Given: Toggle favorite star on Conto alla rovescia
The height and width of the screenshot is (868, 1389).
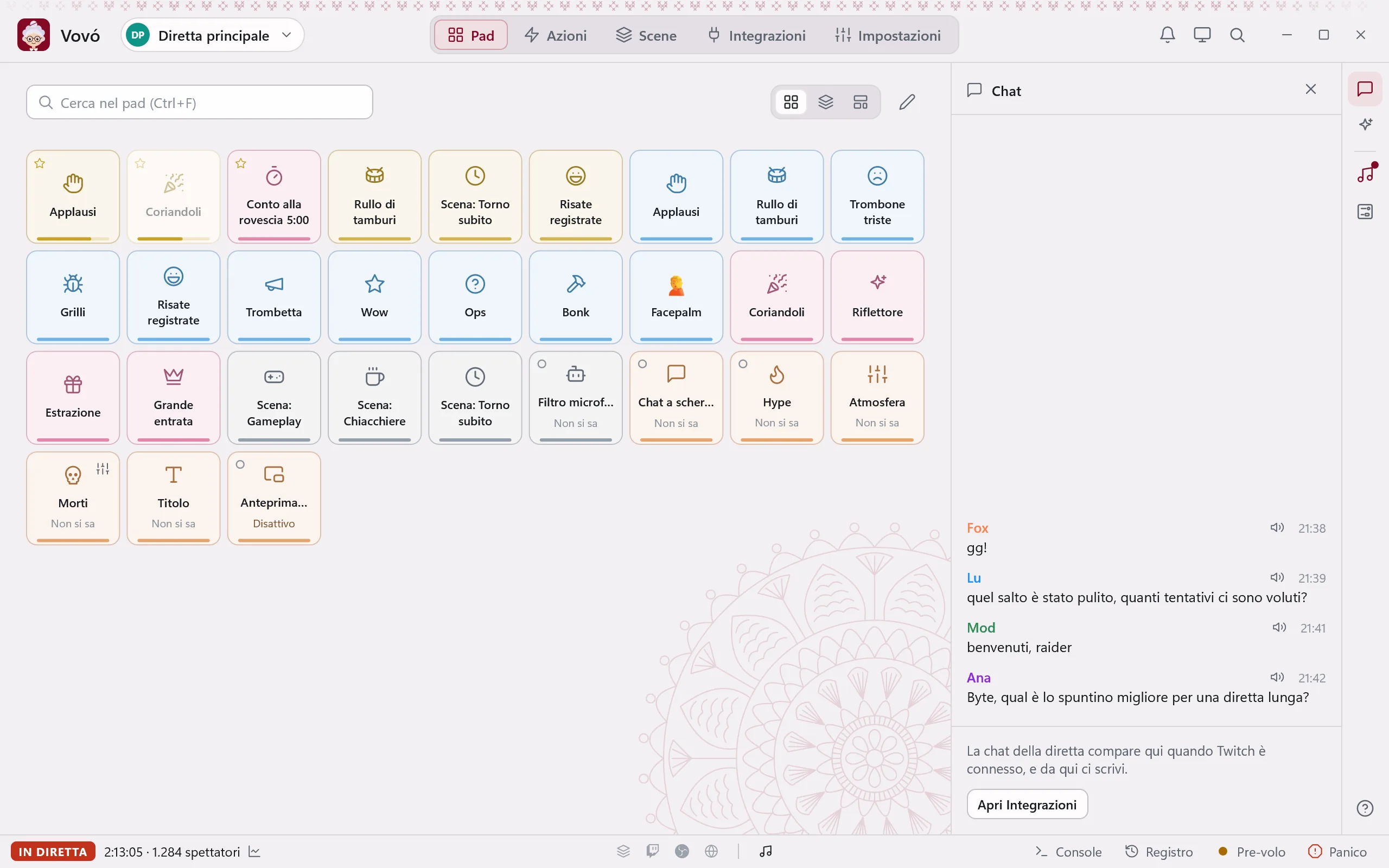Looking at the screenshot, I should (x=240, y=164).
